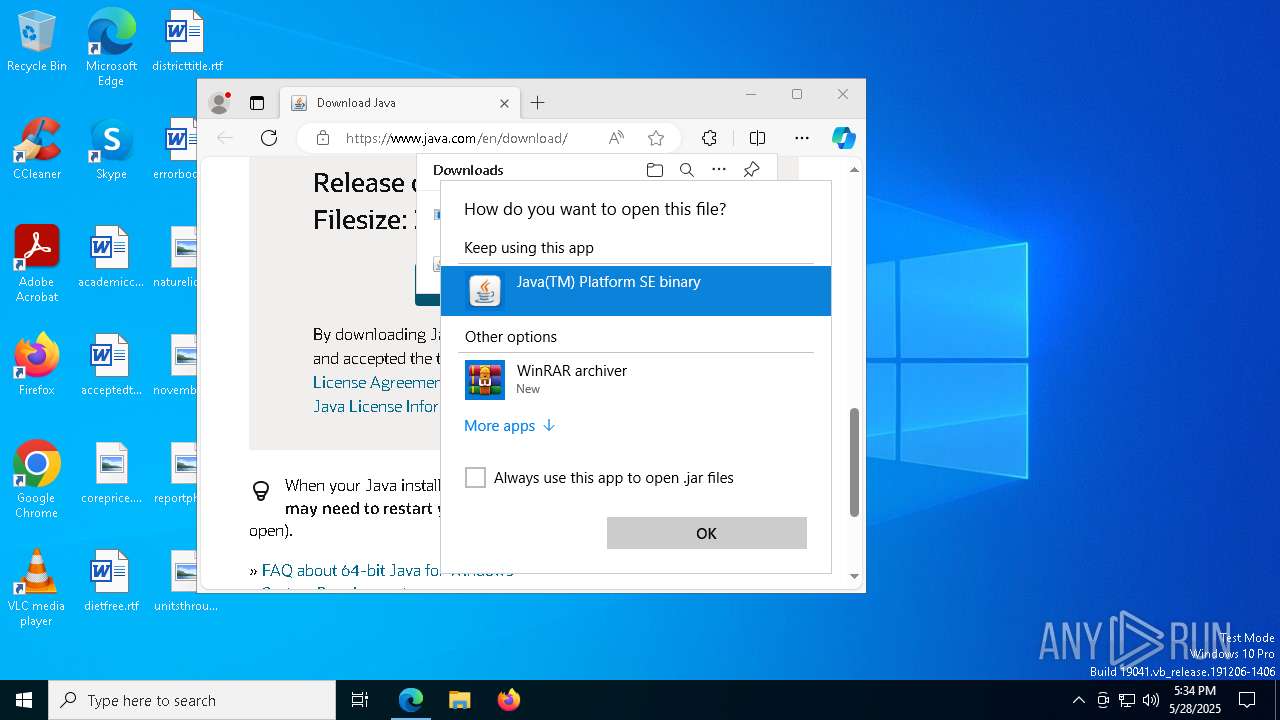Viewport: 1280px width, 720px height.
Task: Open the taskbar clock showing 5:34 PM
Action: [1195, 700]
